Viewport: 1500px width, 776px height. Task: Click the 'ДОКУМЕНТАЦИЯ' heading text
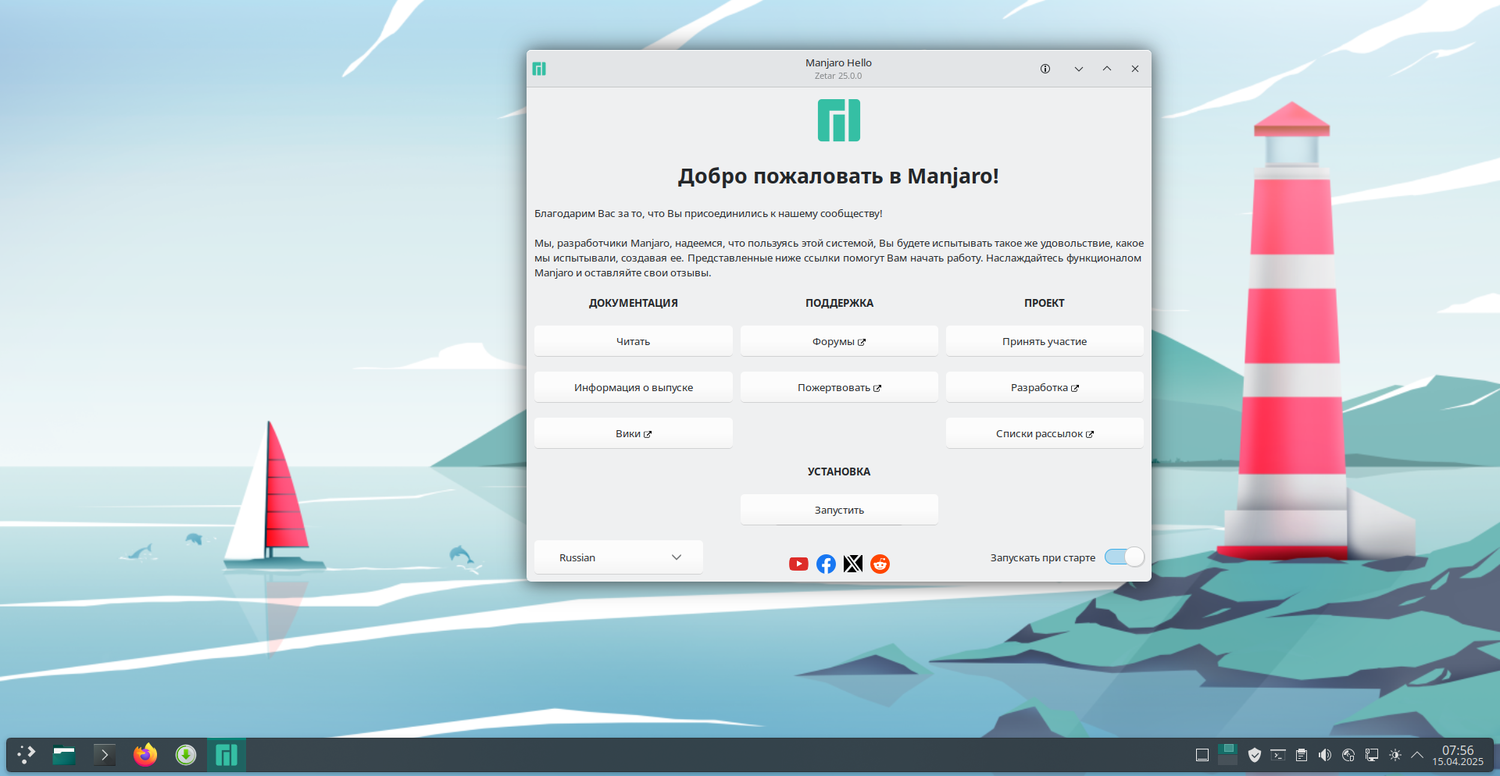(633, 303)
